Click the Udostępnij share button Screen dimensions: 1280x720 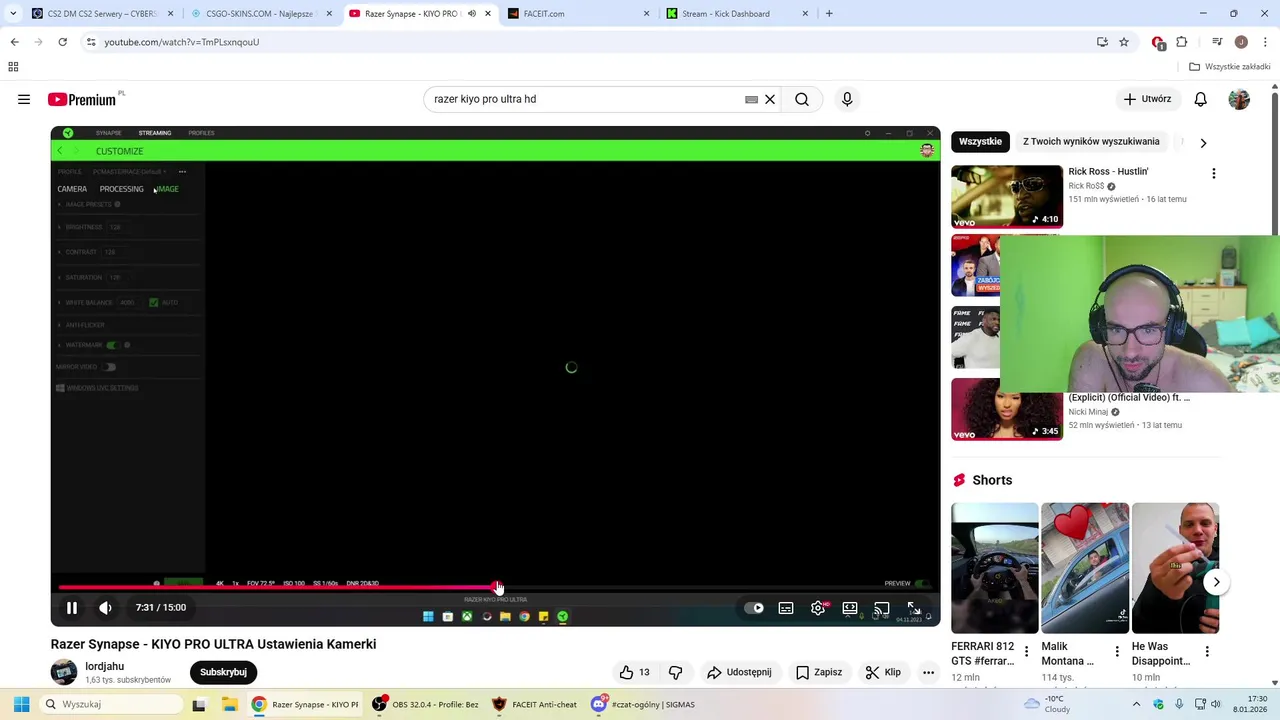coord(739,672)
